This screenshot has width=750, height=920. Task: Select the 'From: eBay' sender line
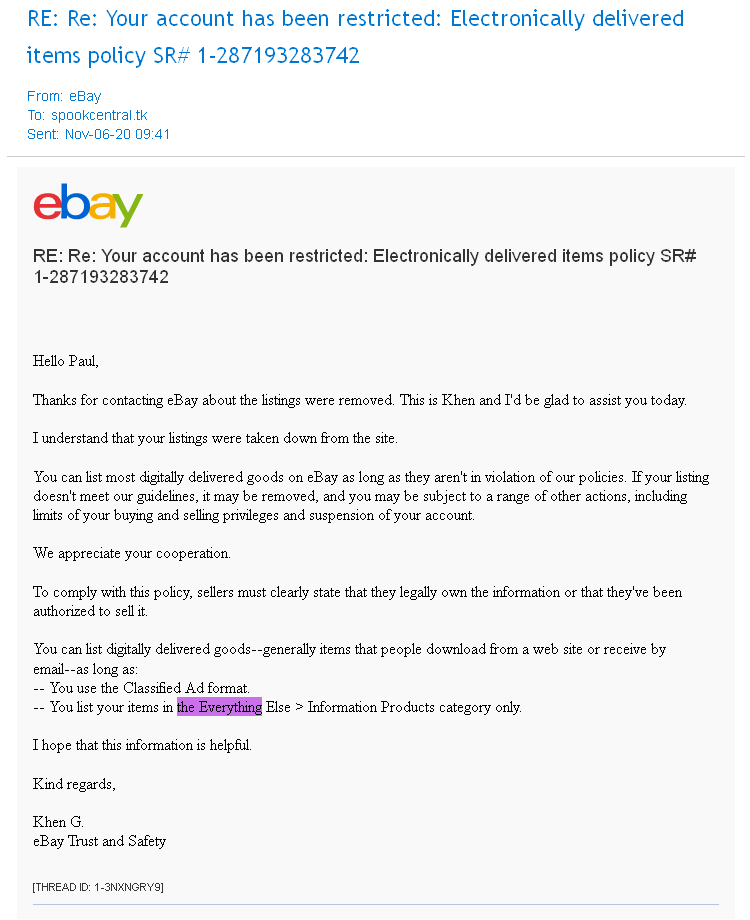tap(64, 96)
